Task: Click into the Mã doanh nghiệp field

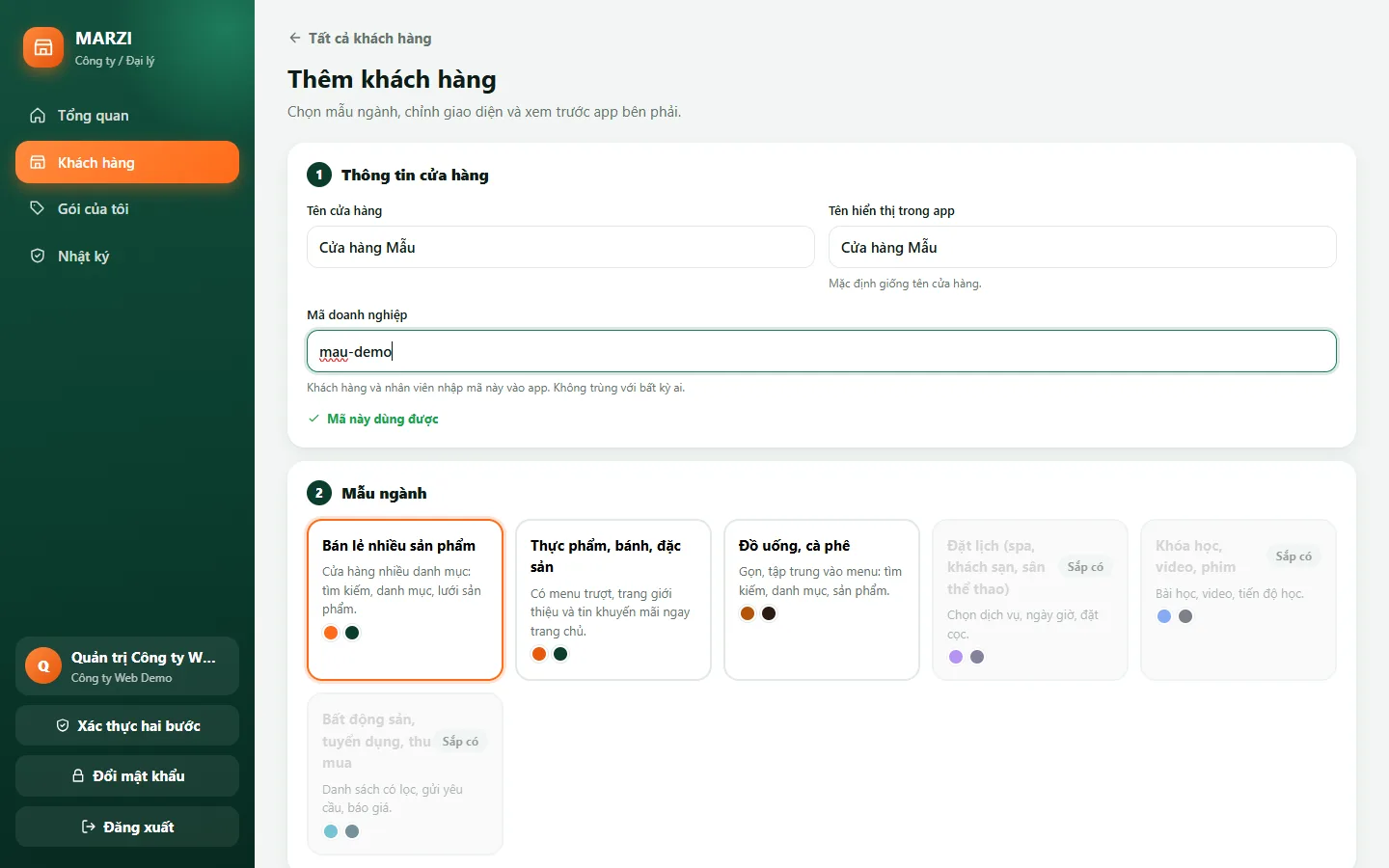Action: [x=822, y=351]
